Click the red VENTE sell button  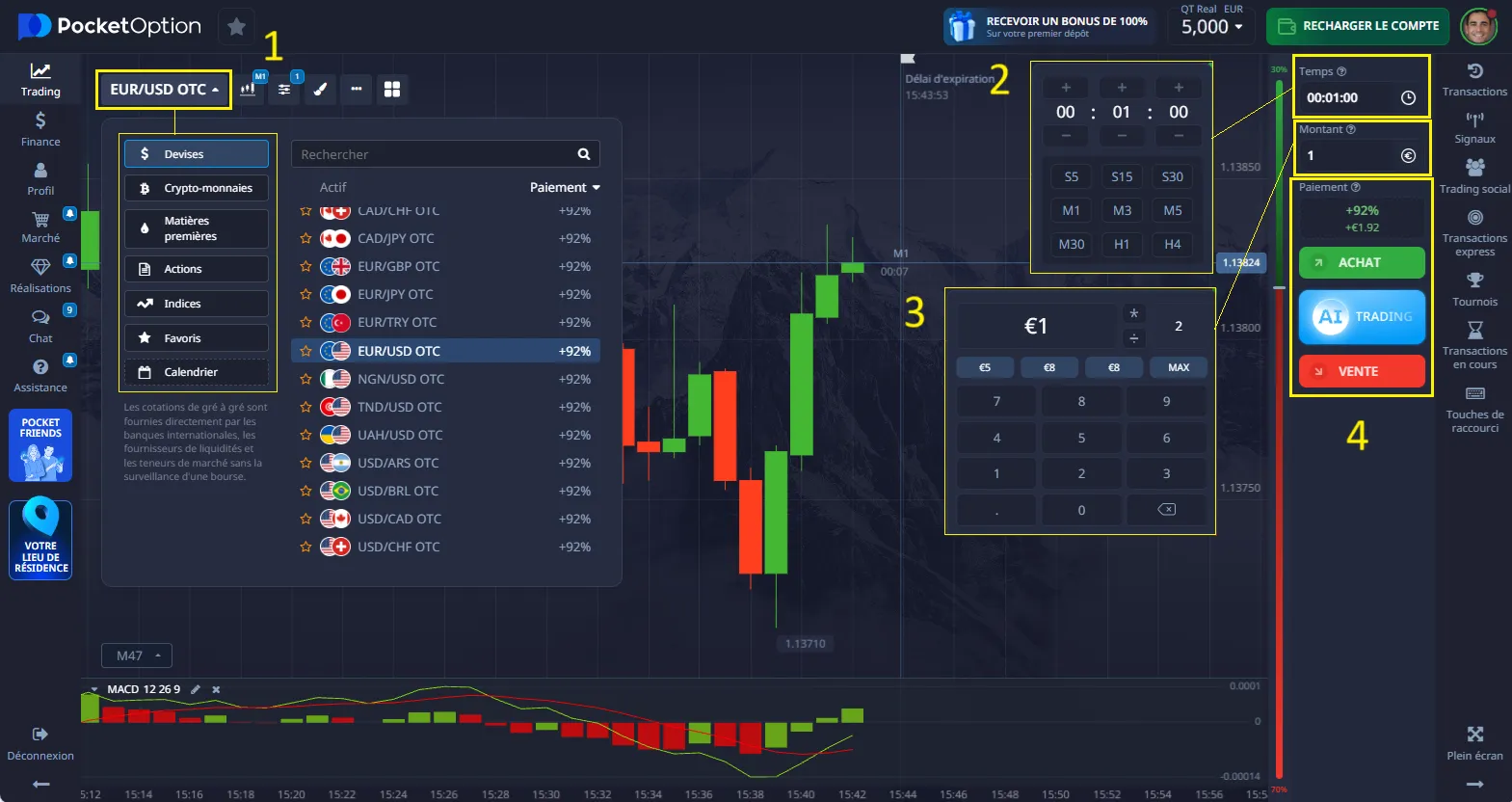[x=1362, y=371]
